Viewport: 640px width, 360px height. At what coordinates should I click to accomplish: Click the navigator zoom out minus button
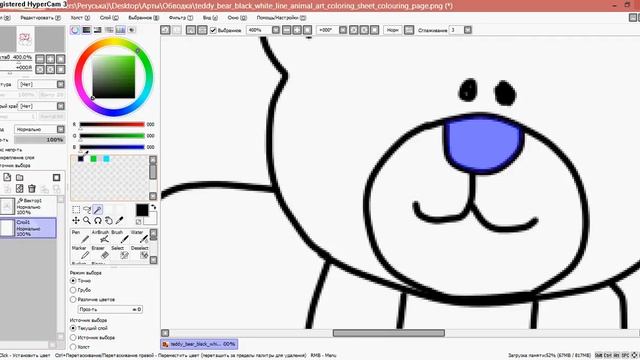40,59
